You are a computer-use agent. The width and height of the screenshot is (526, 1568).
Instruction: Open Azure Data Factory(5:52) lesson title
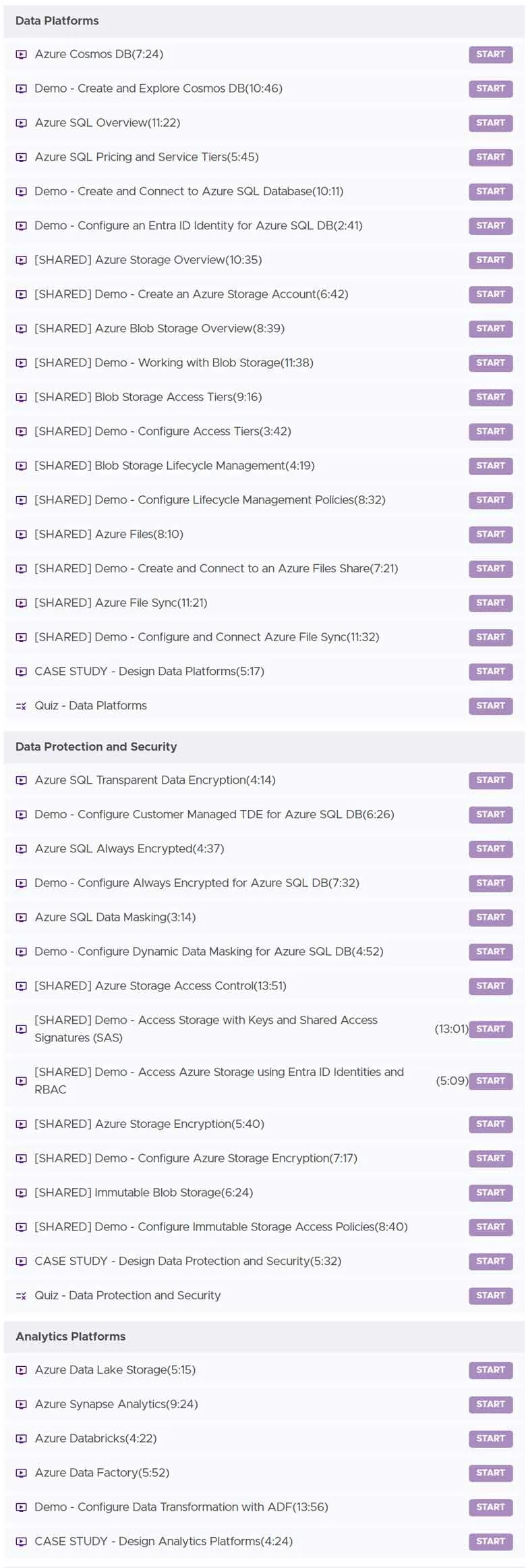point(103,1474)
